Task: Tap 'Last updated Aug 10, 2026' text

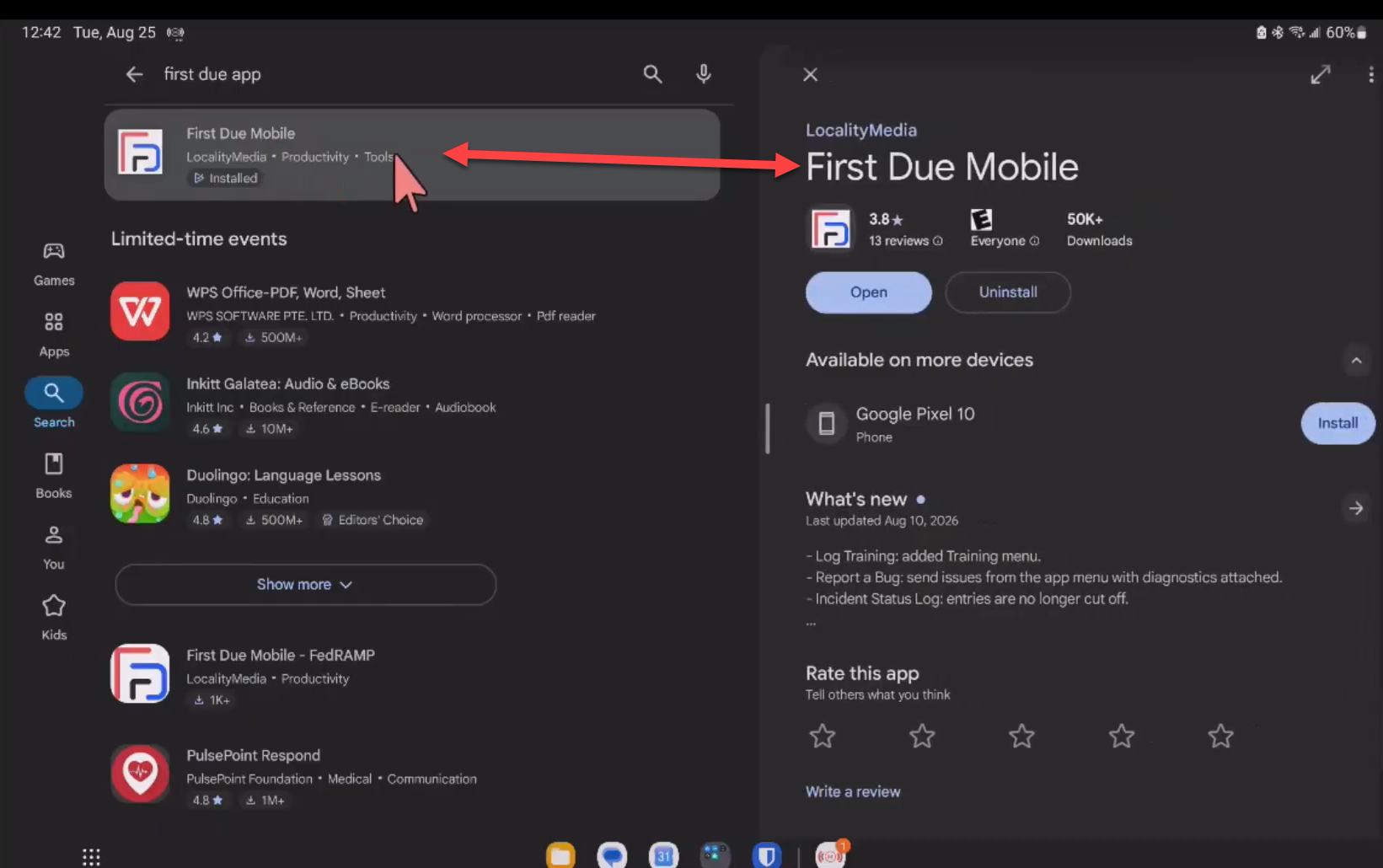Action: (882, 521)
